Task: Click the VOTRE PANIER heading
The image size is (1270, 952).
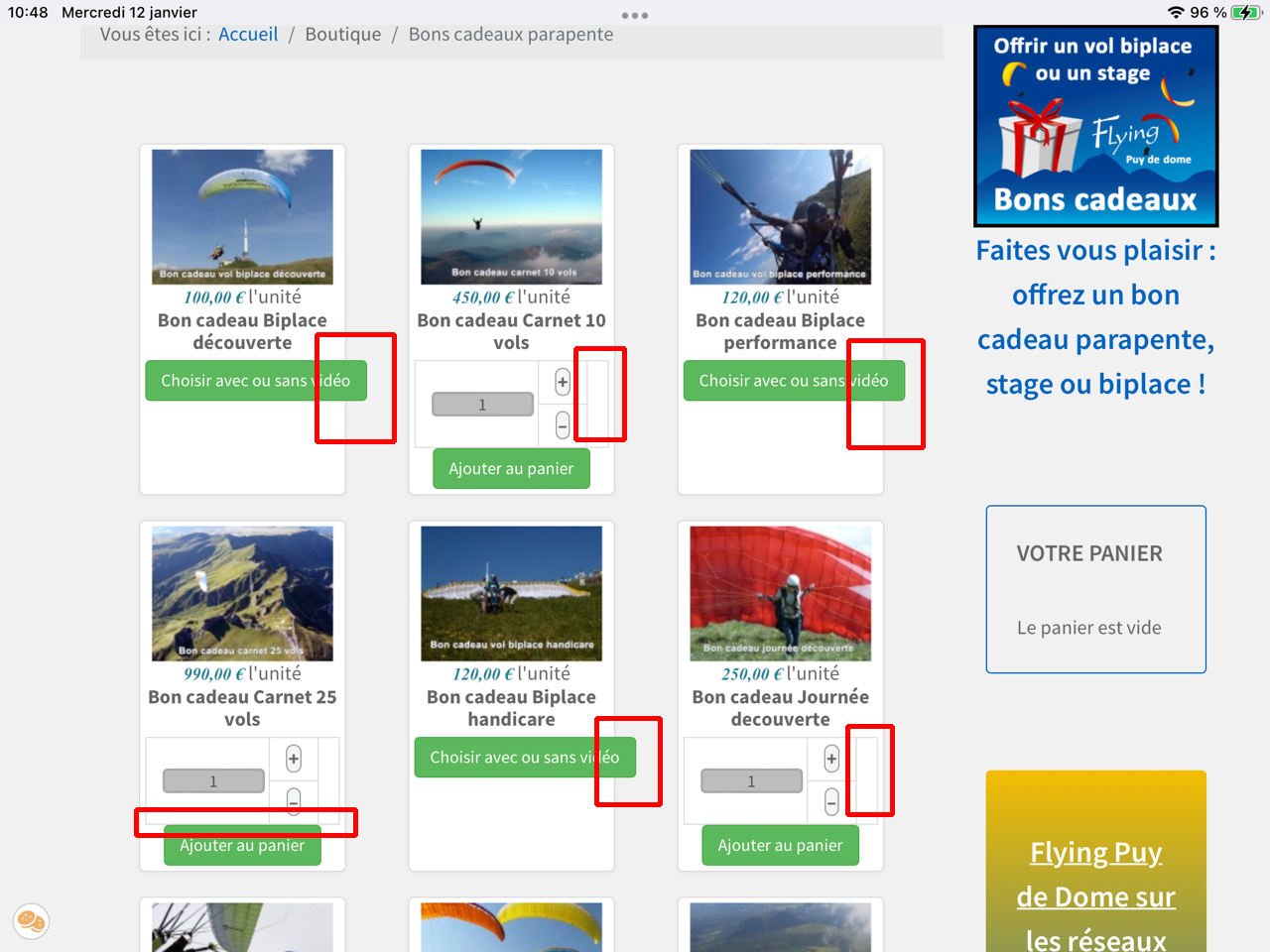Action: 1089,553
